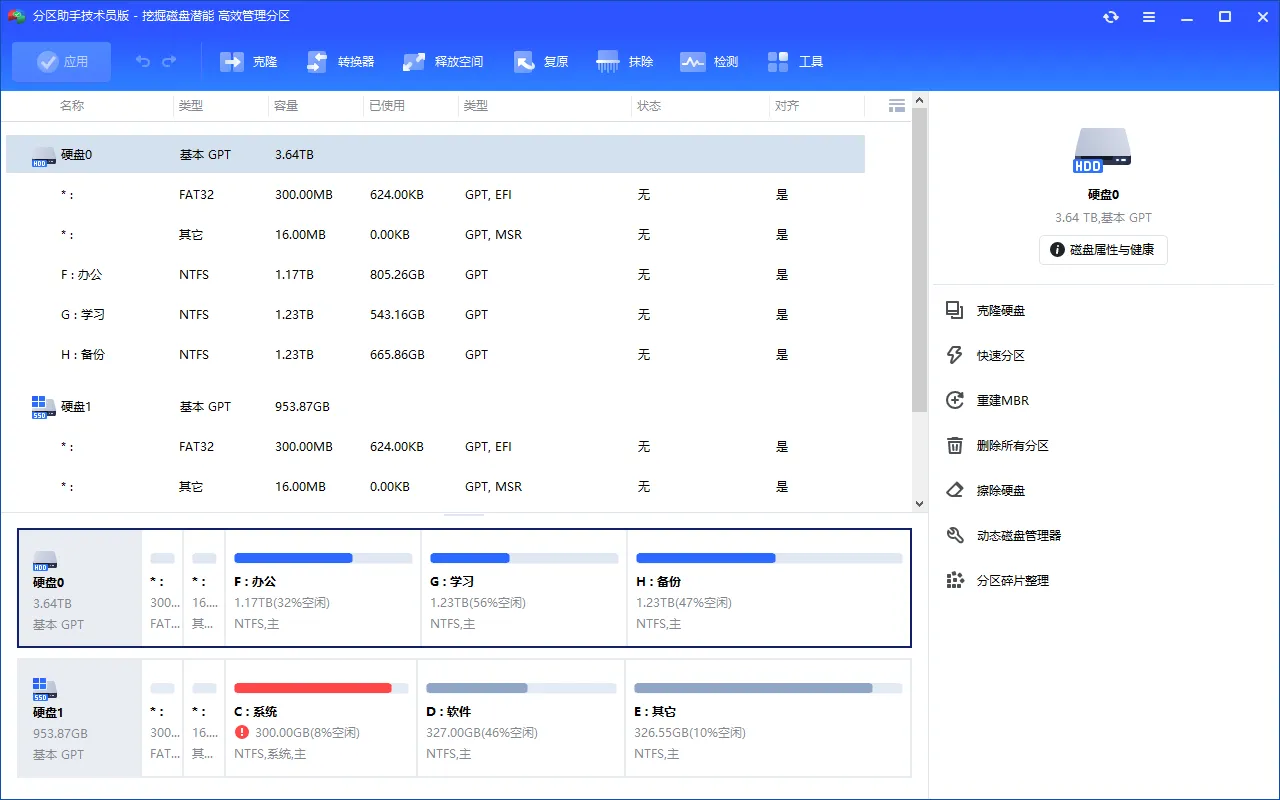Select Clone Disk (克隆硬盘) in side panel
The image size is (1280, 800).
click(x=1000, y=311)
